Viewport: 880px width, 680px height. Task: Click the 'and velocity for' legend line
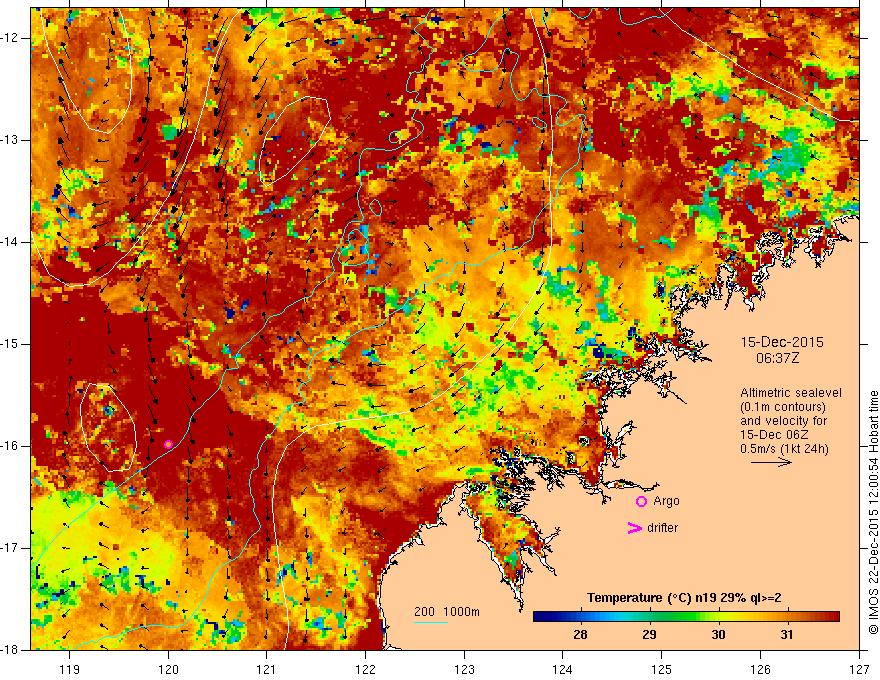[x=783, y=421]
